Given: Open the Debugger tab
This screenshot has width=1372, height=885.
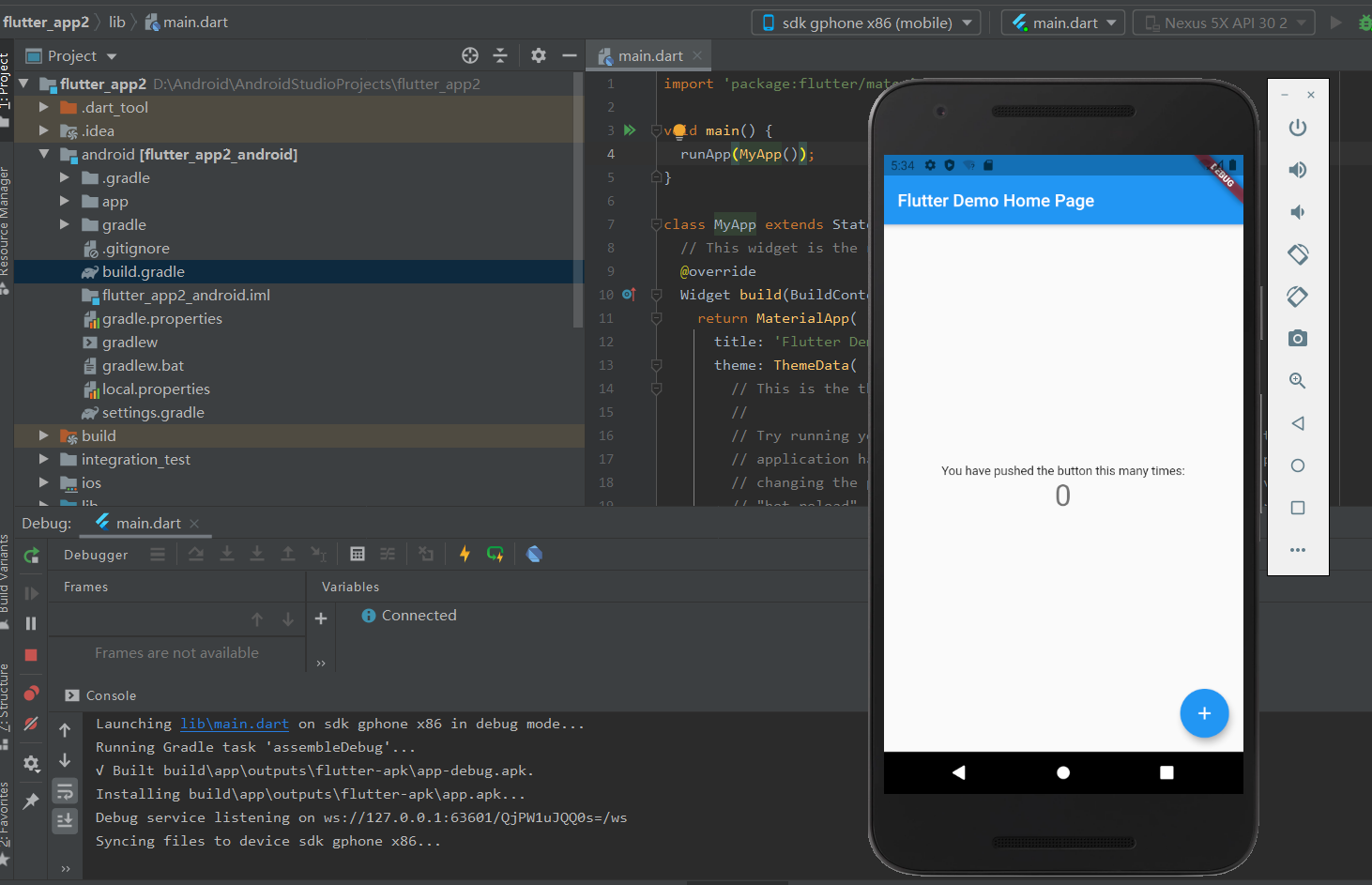Looking at the screenshot, I should click(x=96, y=555).
